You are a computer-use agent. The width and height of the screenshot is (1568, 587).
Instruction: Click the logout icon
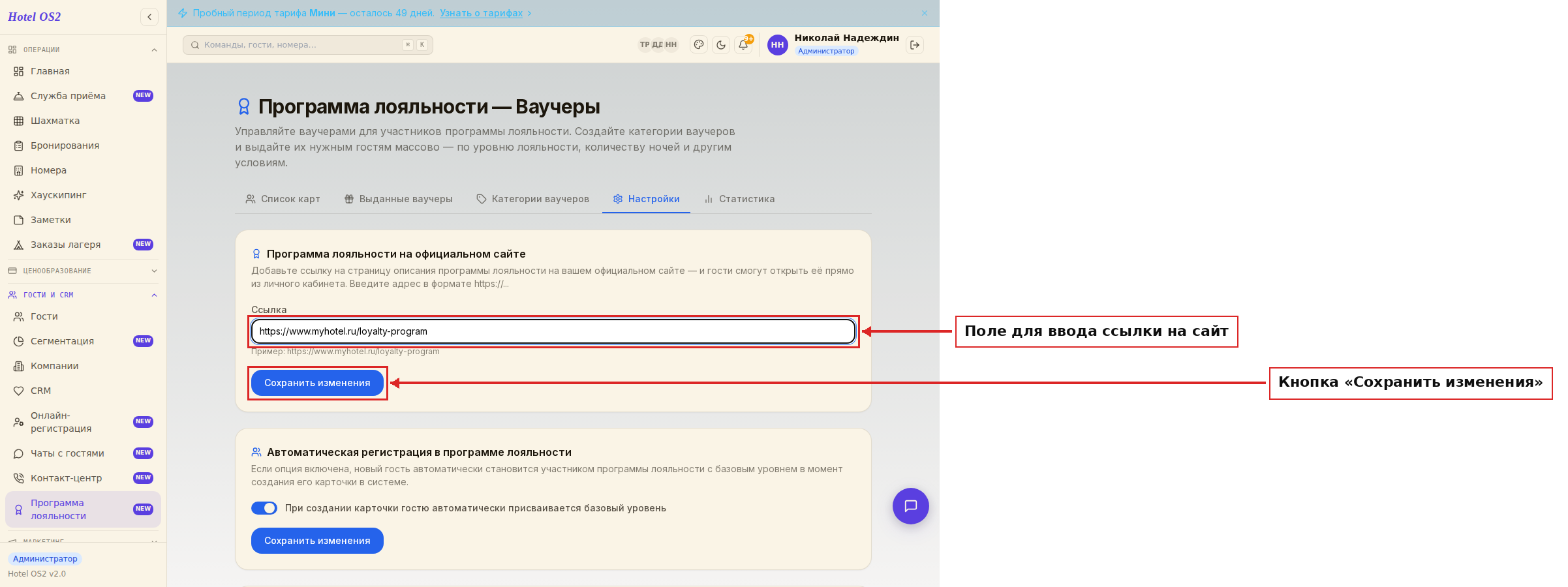tap(915, 45)
